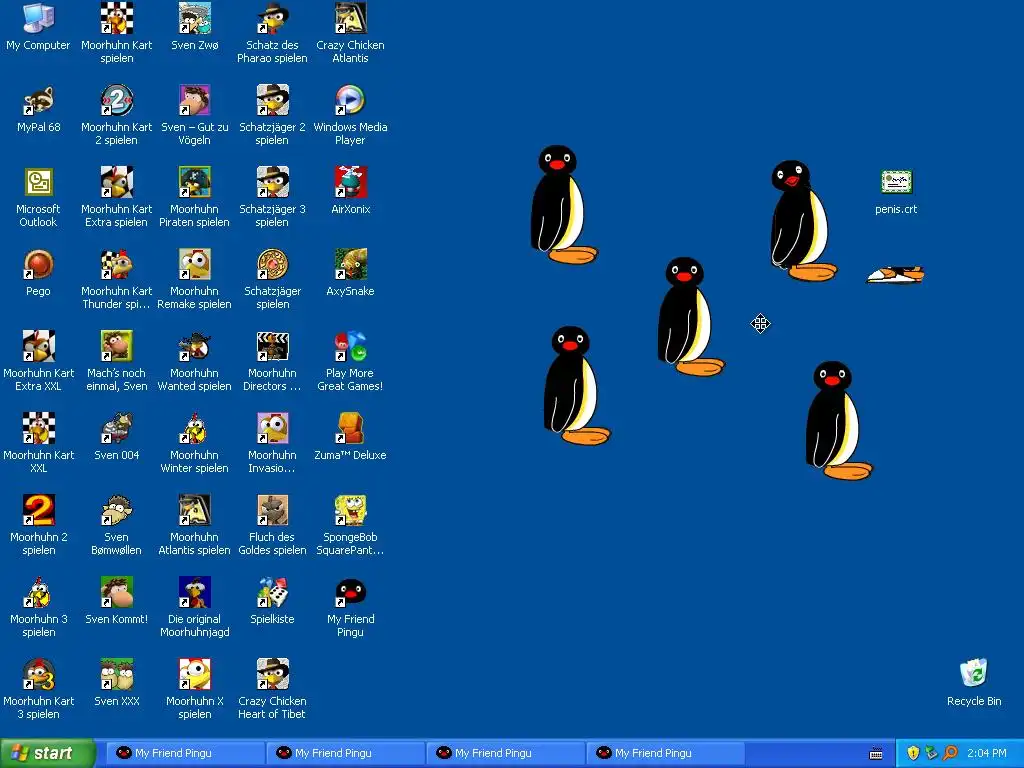The width and height of the screenshot is (1024, 768).
Task: Select the Moorhuhn X spielen icon
Action: pos(195,674)
